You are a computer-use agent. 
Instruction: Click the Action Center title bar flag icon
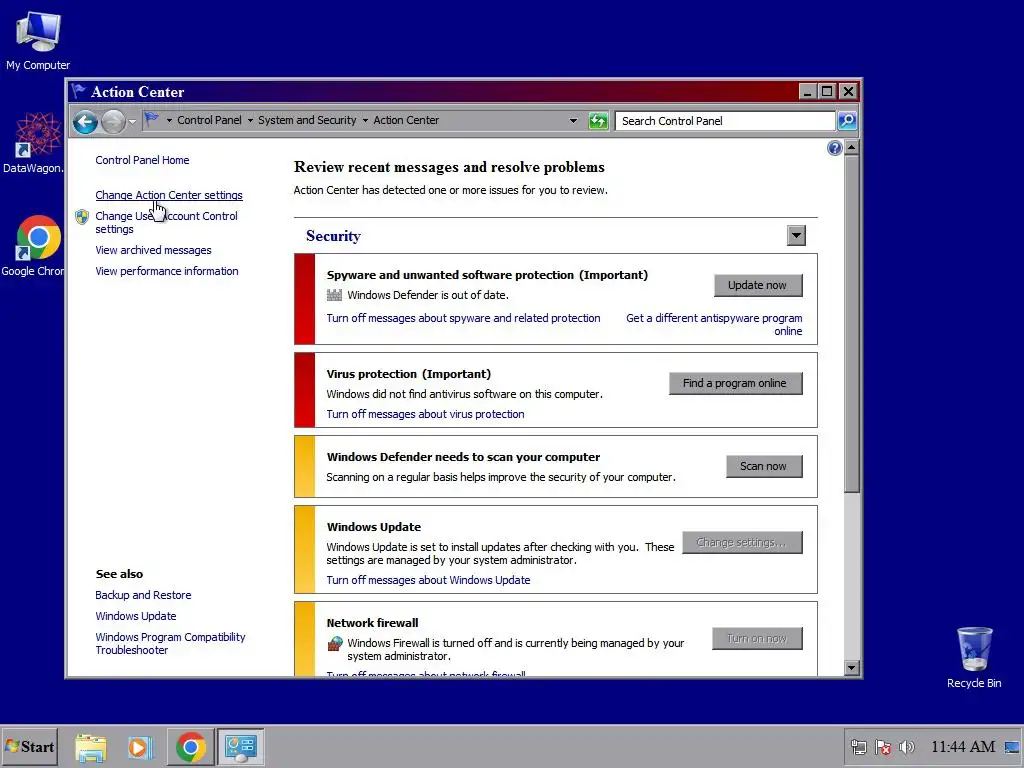[x=78, y=91]
